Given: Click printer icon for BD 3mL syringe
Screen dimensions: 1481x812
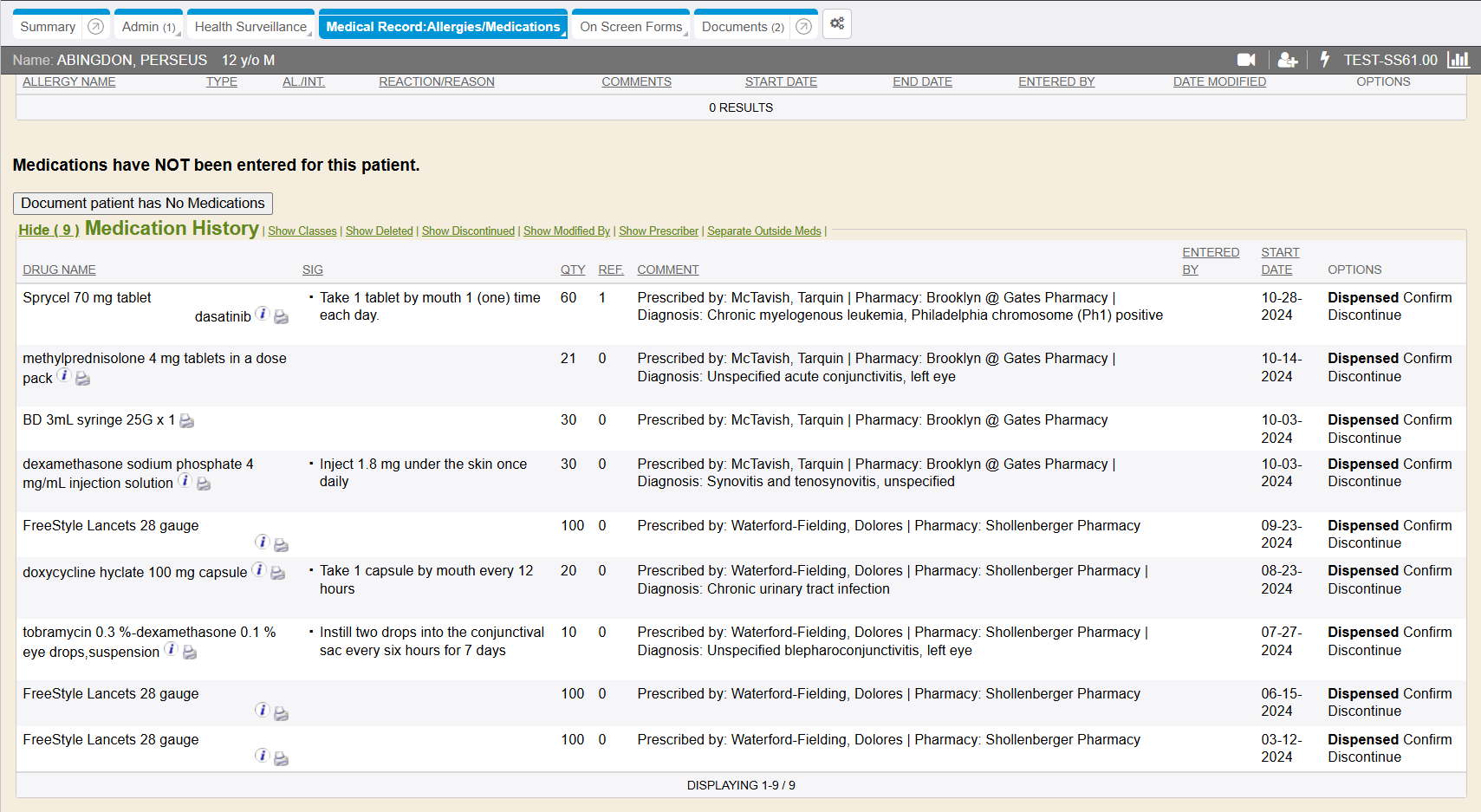Looking at the screenshot, I should pos(186,421).
